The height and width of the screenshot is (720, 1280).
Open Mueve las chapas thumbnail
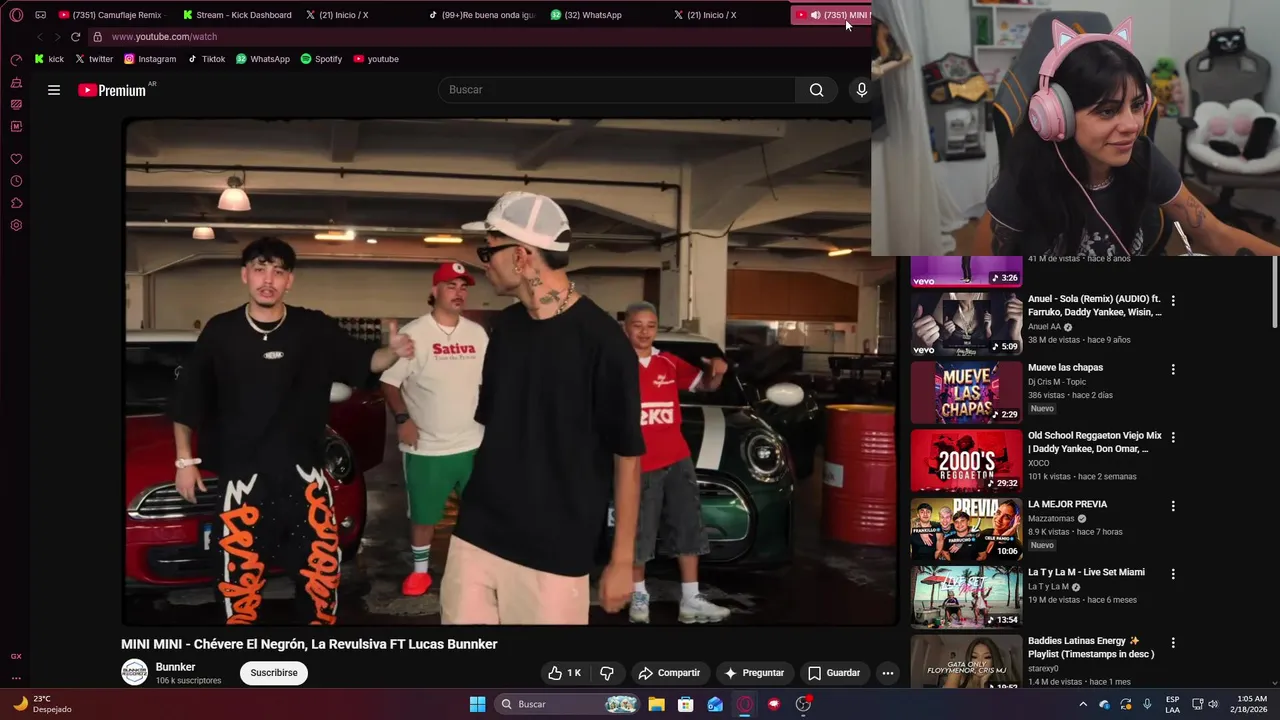(966, 392)
